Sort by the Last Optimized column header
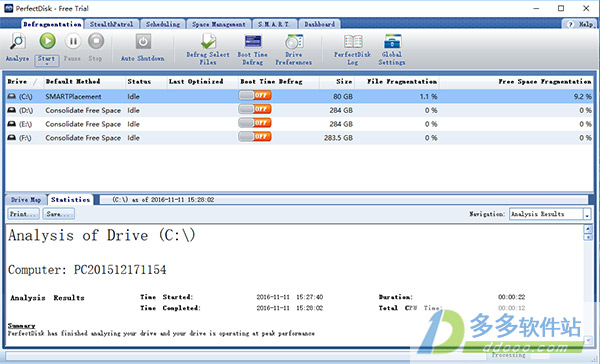Screen dimensions: 600x364 tap(202, 82)
